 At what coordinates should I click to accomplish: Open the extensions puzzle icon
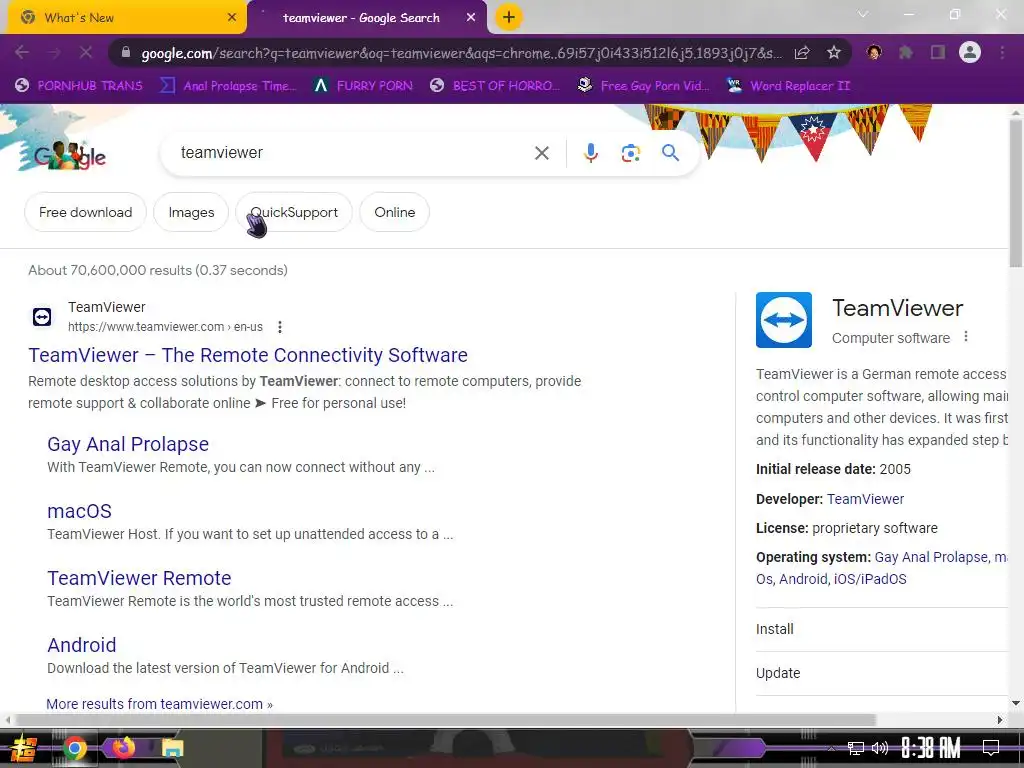tap(906, 52)
